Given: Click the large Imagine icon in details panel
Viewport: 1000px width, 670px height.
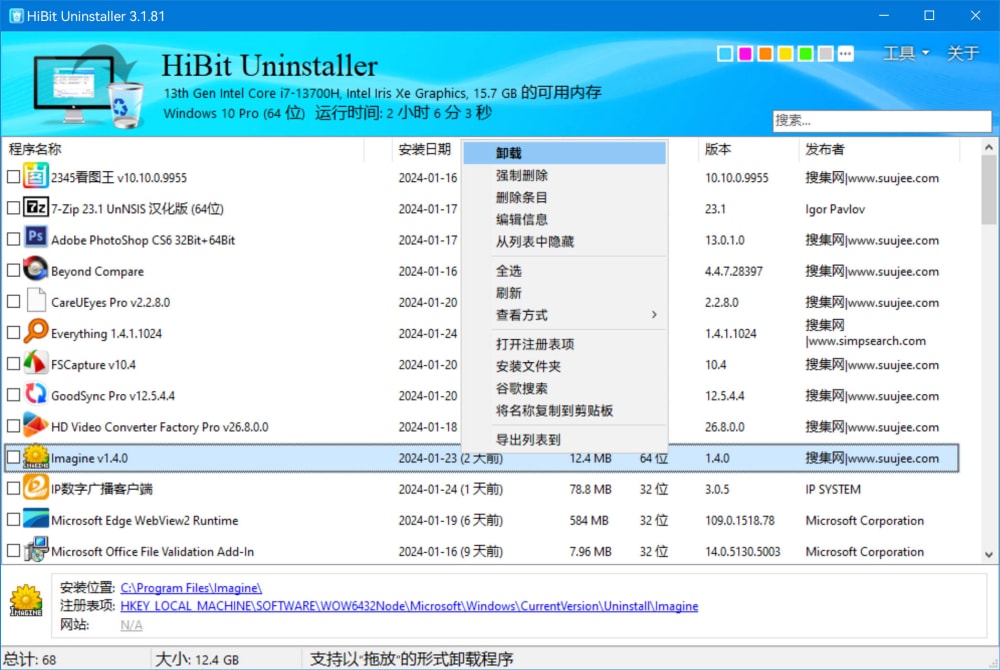Looking at the screenshot, I should click(x=26, y=601).
